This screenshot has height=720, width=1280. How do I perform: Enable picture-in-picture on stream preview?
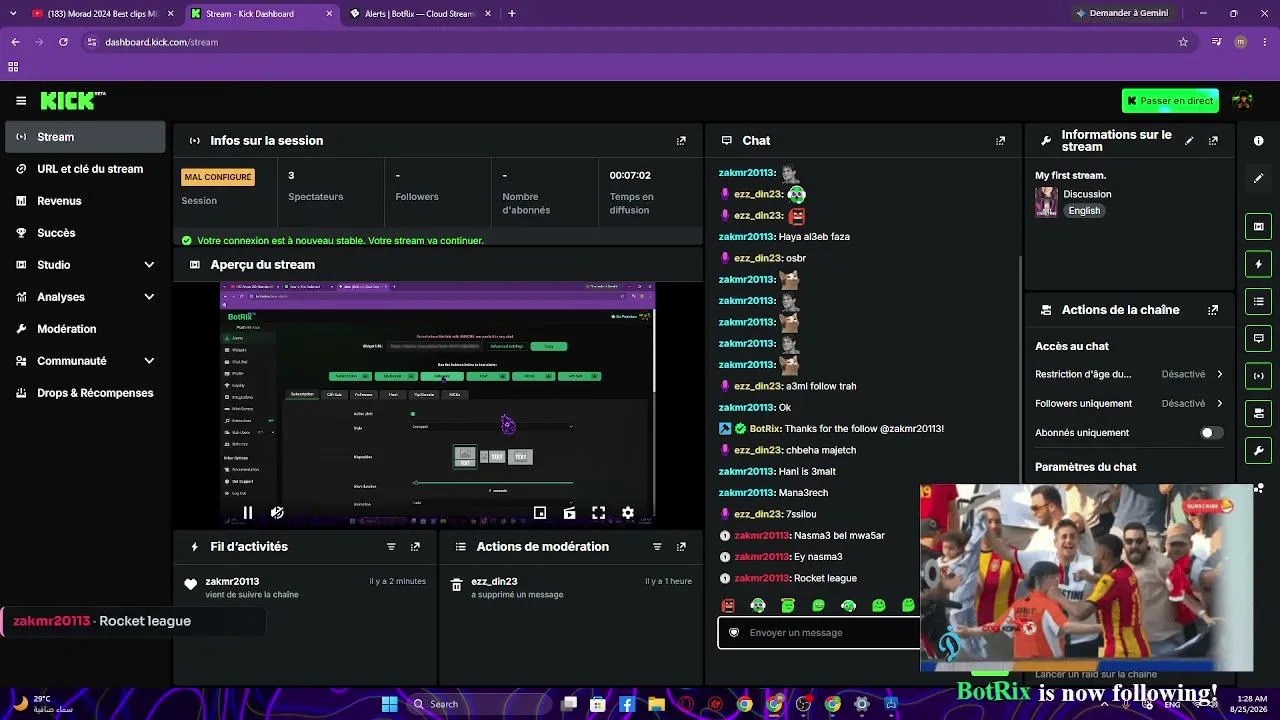[540, 513]
